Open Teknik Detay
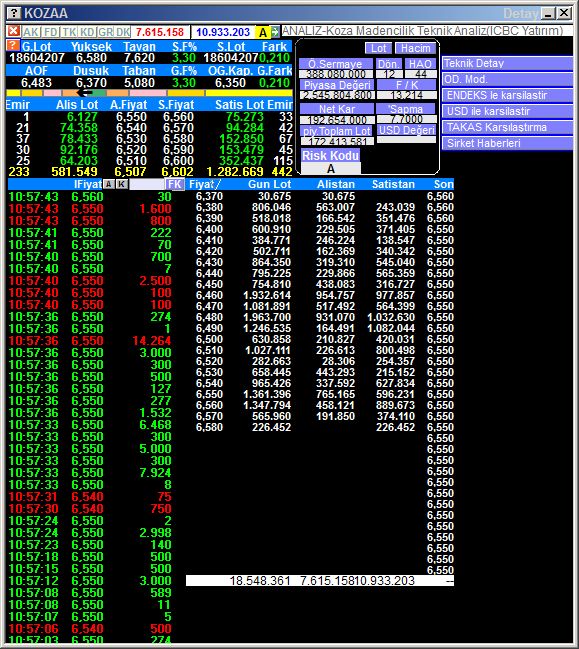Screen dimensions: 579x649 507,63
